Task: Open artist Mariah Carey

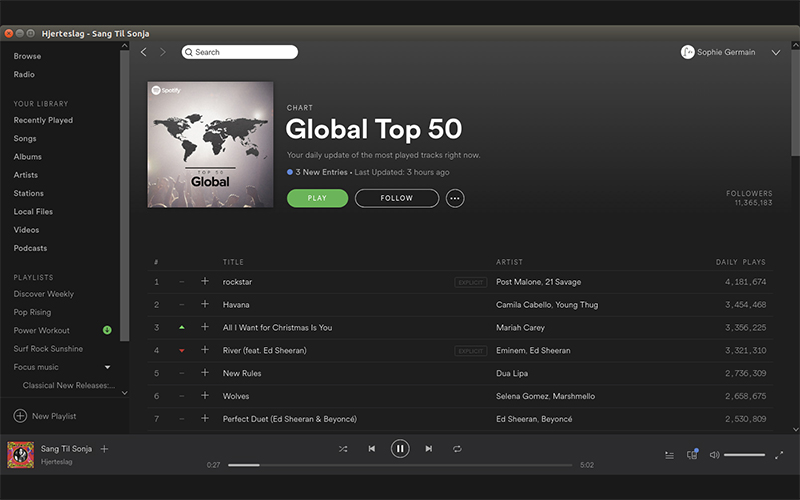Action: (x=520, y=328)
